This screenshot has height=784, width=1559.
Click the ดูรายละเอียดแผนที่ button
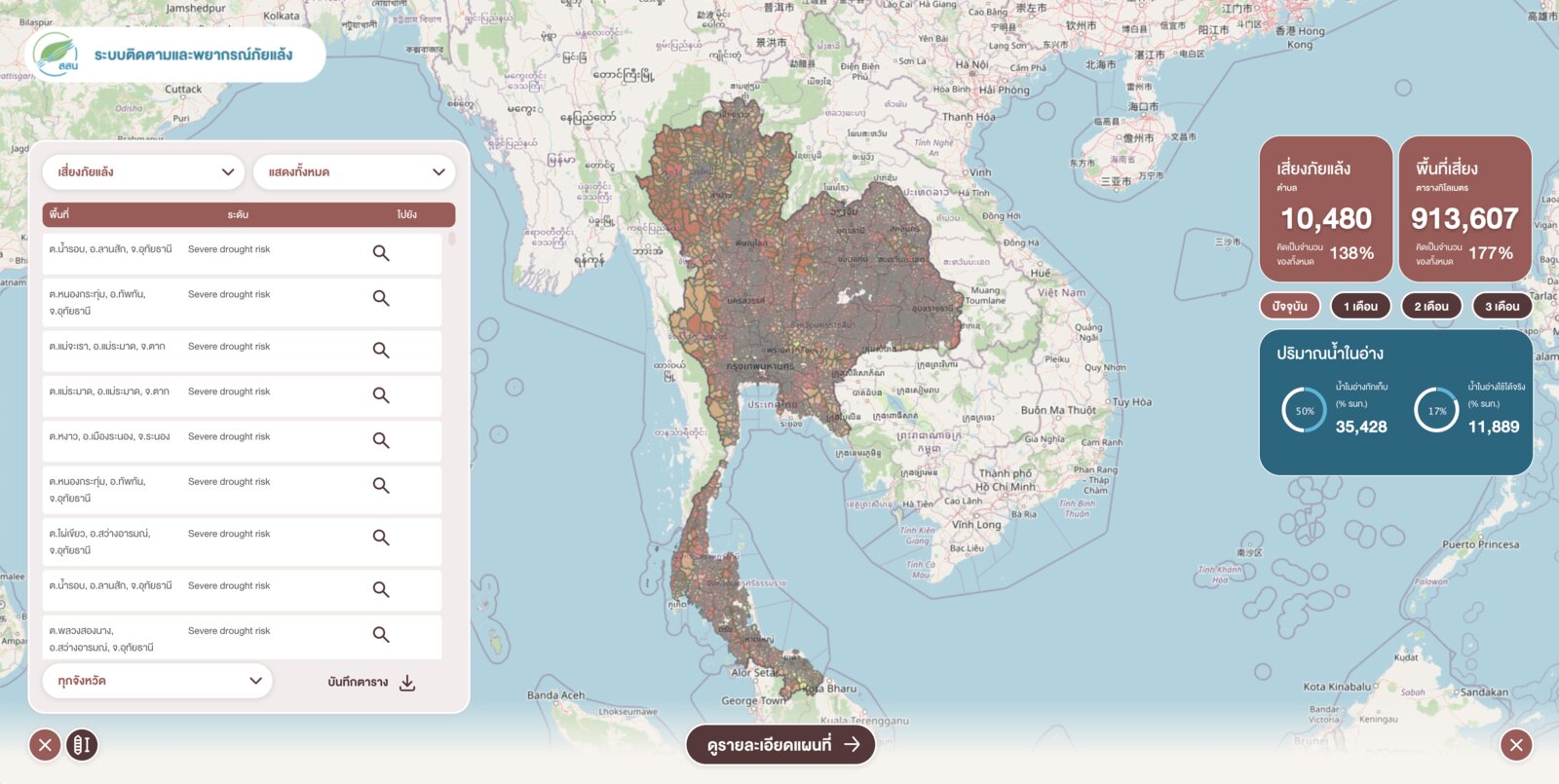click(x=780, y=744)
